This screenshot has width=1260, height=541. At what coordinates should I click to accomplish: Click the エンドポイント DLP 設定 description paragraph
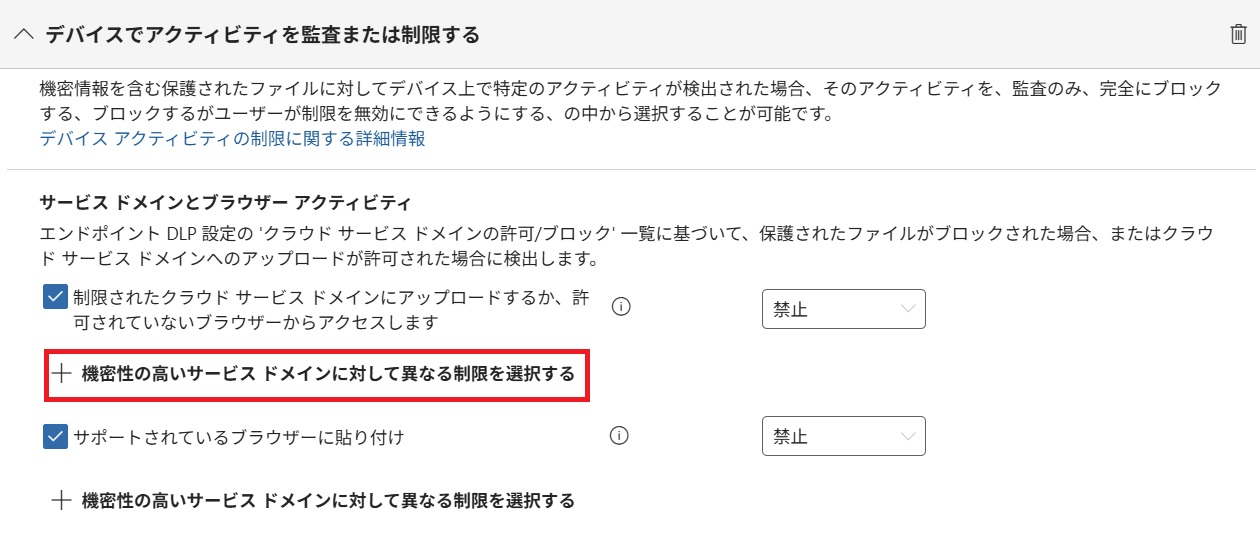click(x=626, y=245)
